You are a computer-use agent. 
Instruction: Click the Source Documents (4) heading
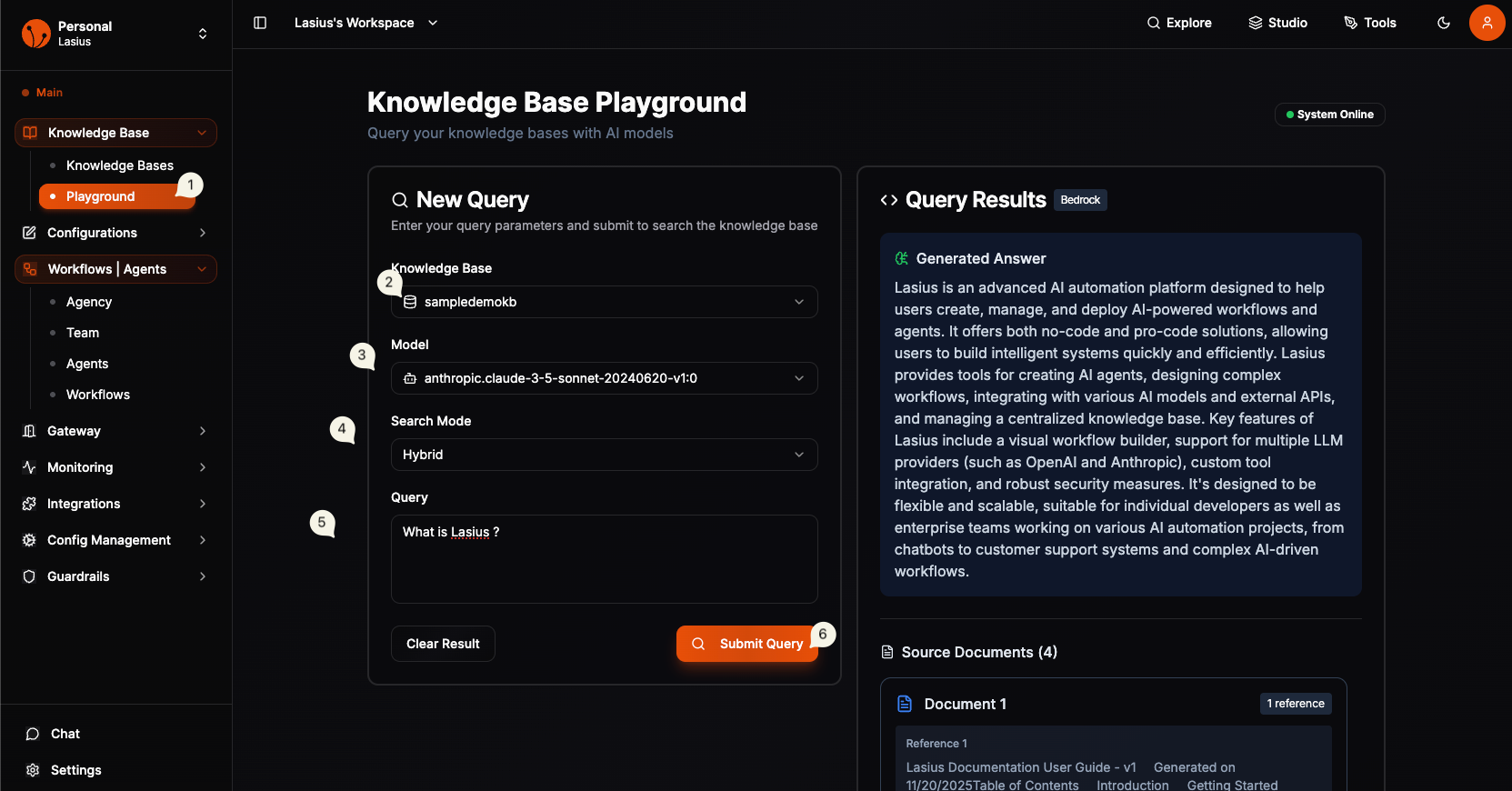coord(979,652)
